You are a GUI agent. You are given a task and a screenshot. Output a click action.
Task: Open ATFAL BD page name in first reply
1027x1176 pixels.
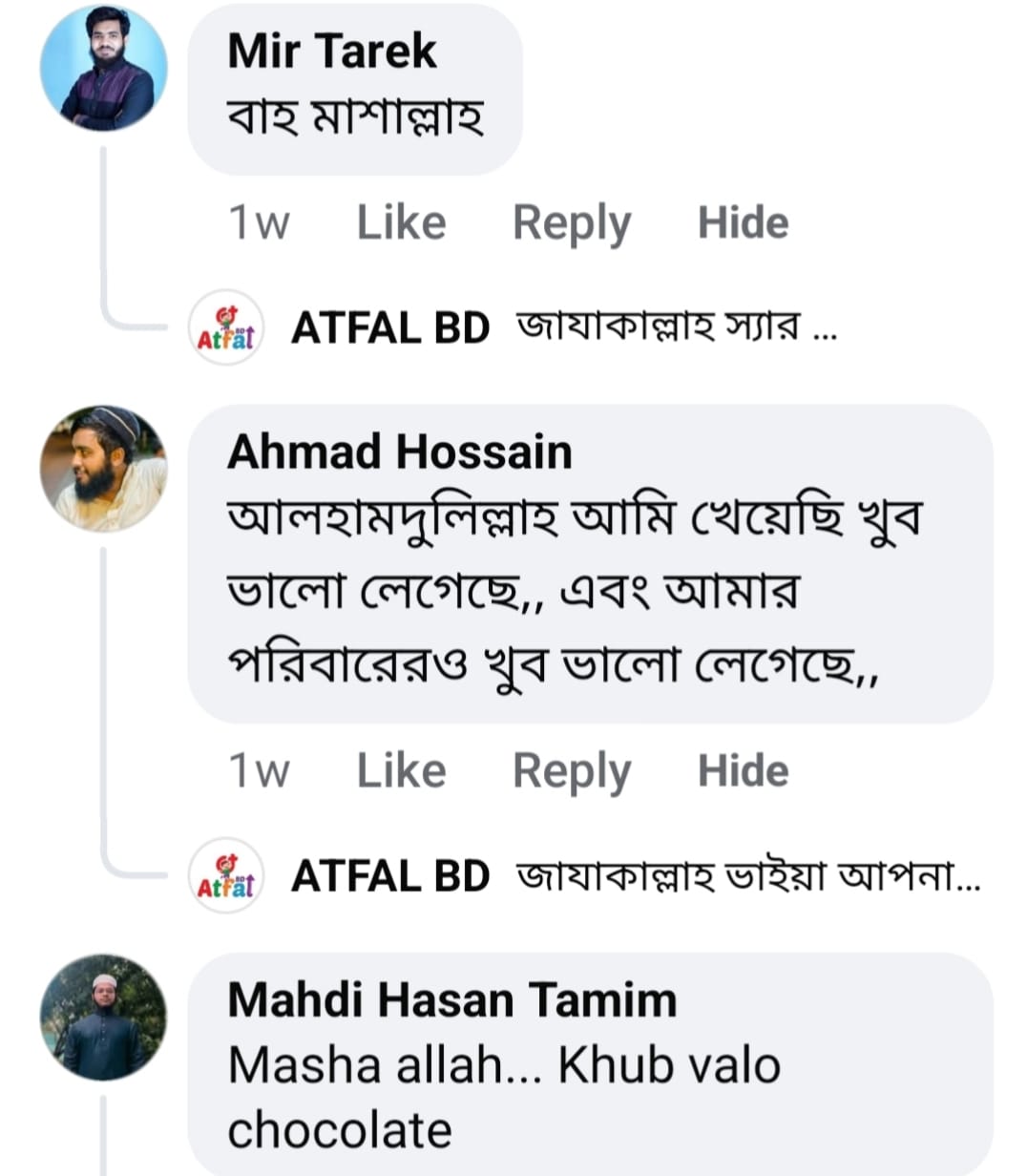[389, 328]
